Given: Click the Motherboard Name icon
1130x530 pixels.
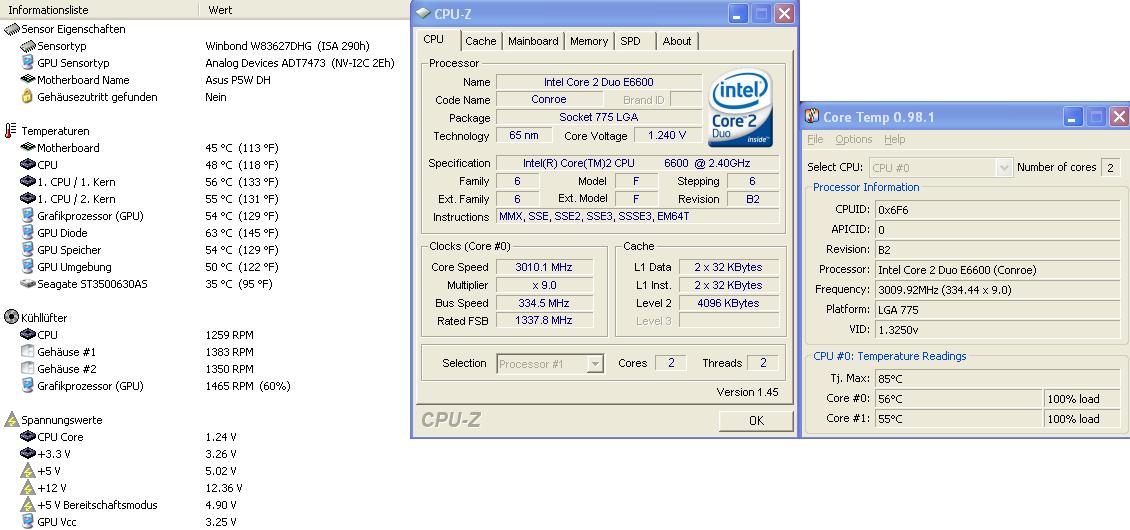Looking at the screenshot, I should (x=28, y=79).
